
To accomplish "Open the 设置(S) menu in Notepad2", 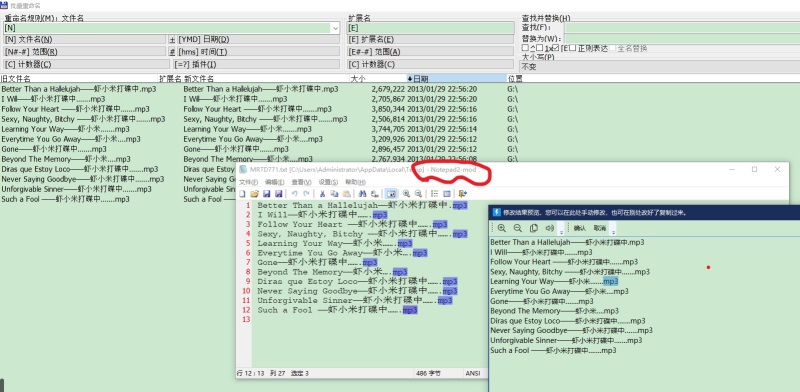I will (x=329, y=182).
